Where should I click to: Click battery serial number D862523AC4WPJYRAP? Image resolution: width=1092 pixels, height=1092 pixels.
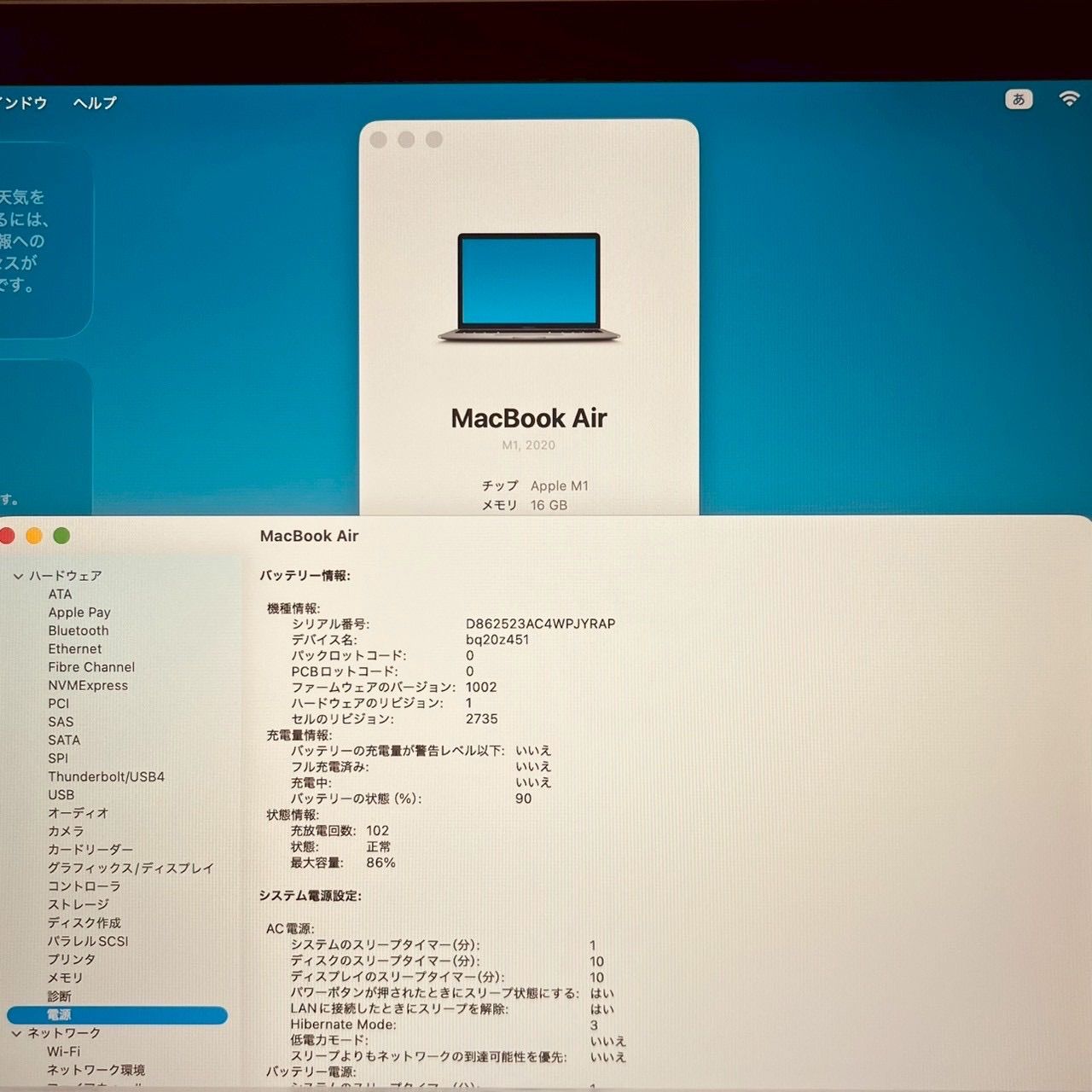pyautogui.click(x=540, y=624)
